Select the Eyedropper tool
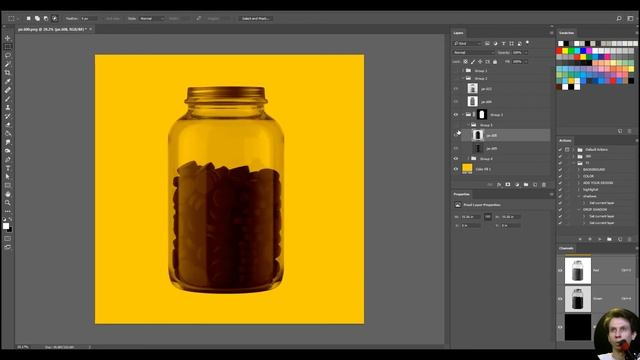 pos(7,81)
